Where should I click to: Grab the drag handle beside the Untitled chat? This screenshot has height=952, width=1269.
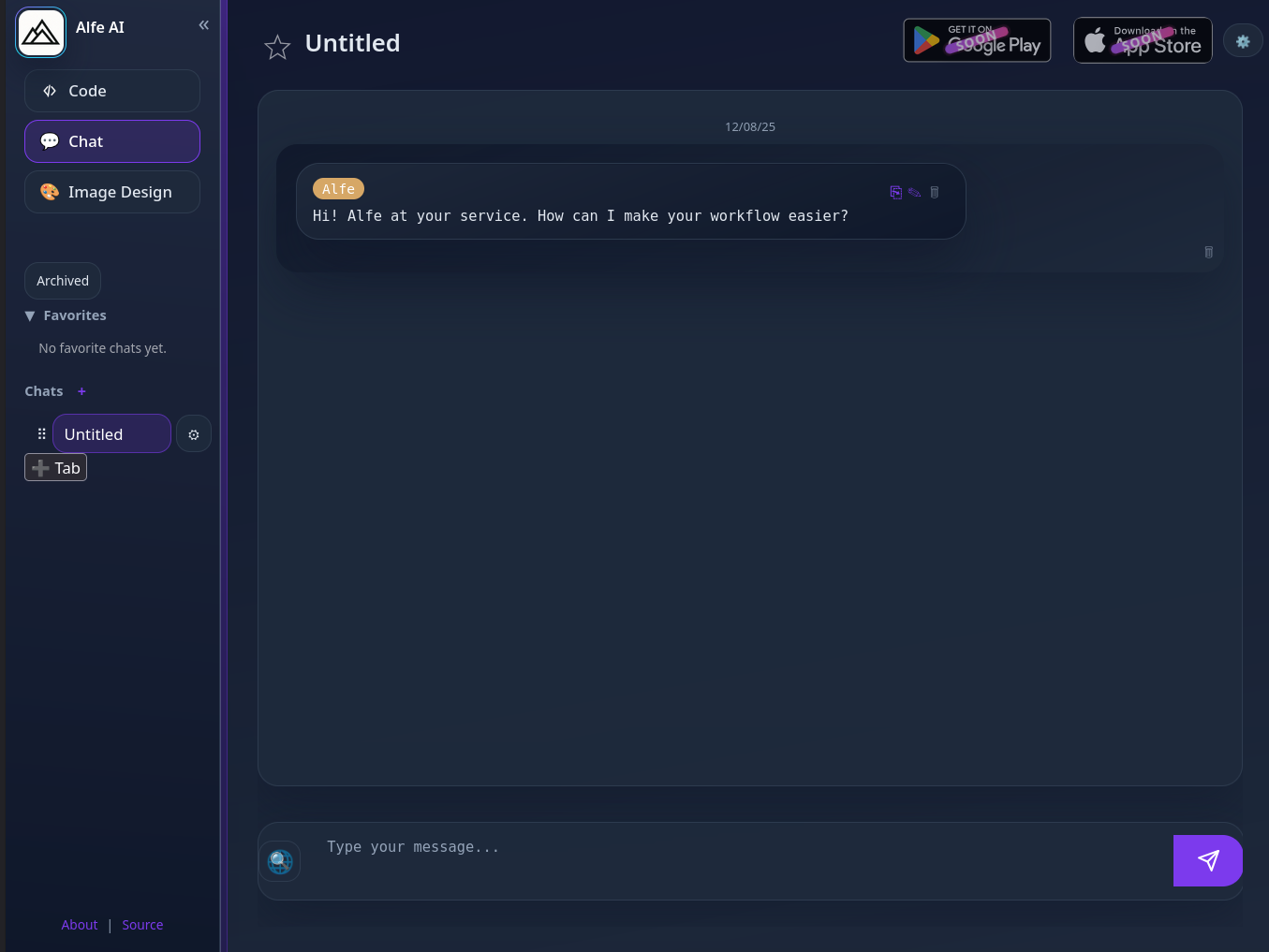41,434
